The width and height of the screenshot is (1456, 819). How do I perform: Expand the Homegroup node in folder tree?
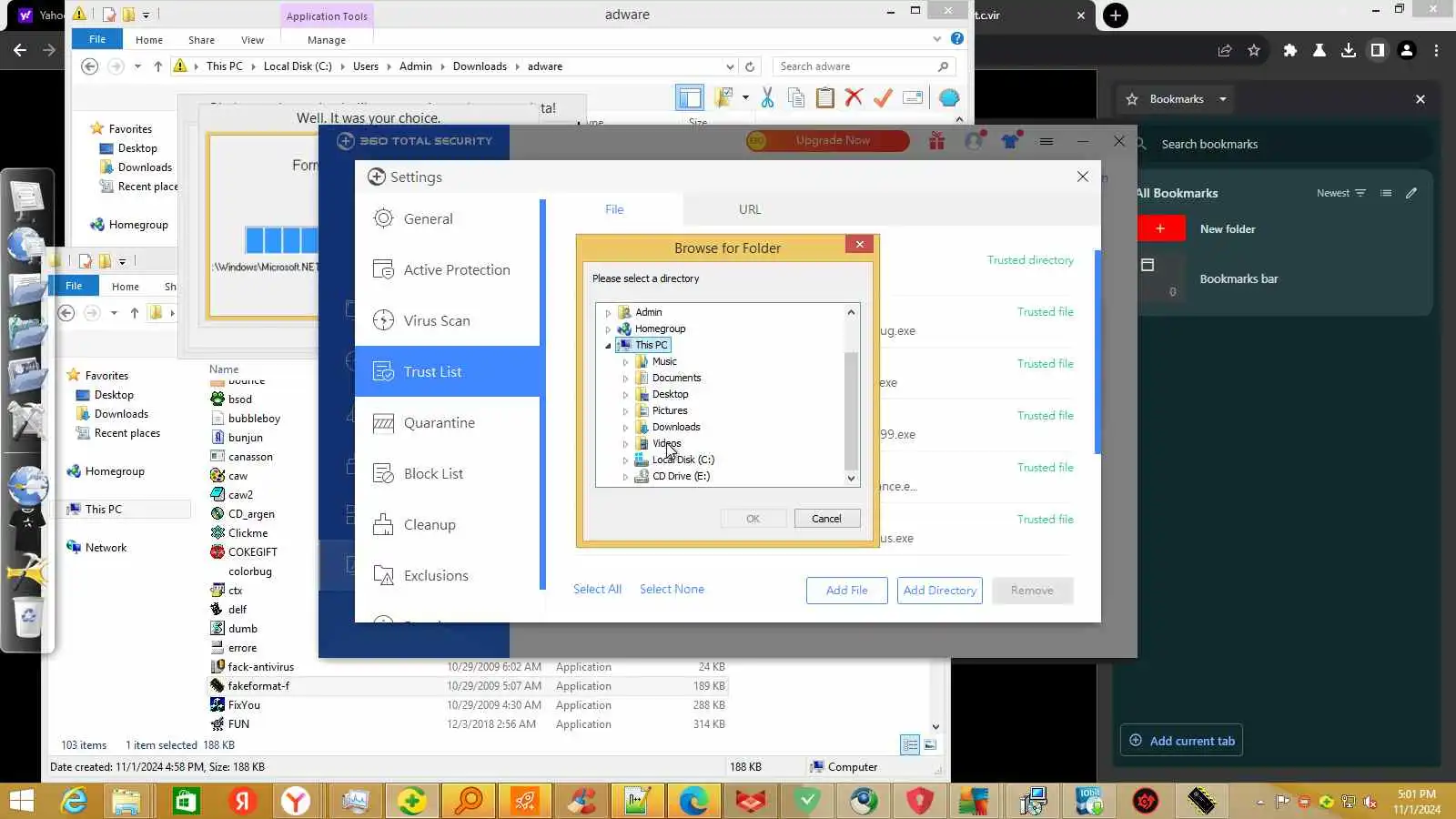pyautogui.click(x=609, y=329)
